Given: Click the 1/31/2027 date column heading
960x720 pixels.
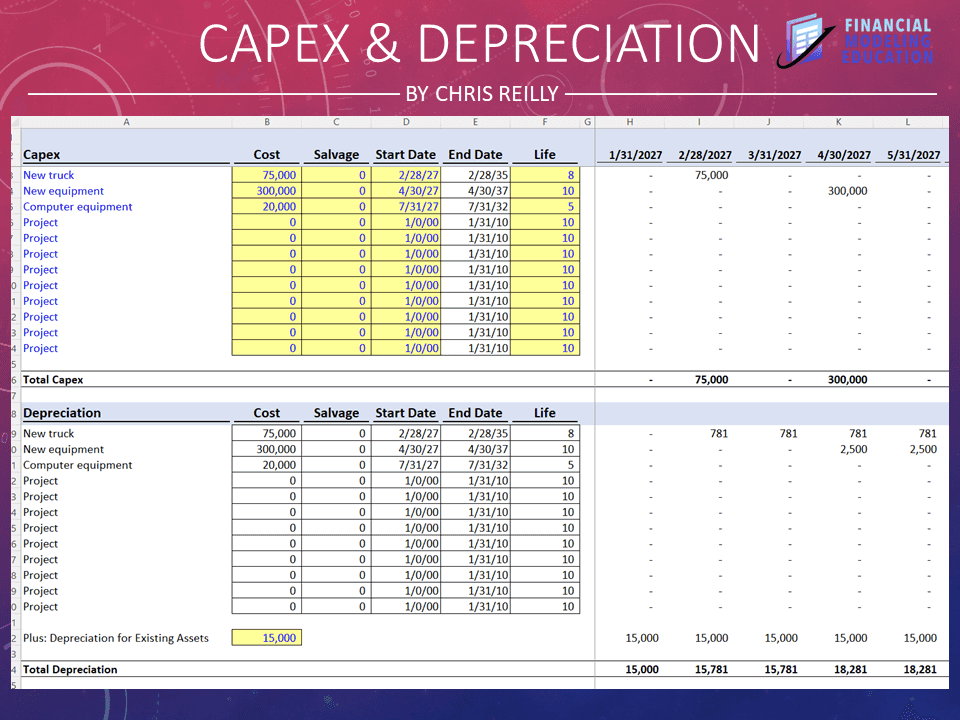Looking at the screenshot, I should 636,156.
